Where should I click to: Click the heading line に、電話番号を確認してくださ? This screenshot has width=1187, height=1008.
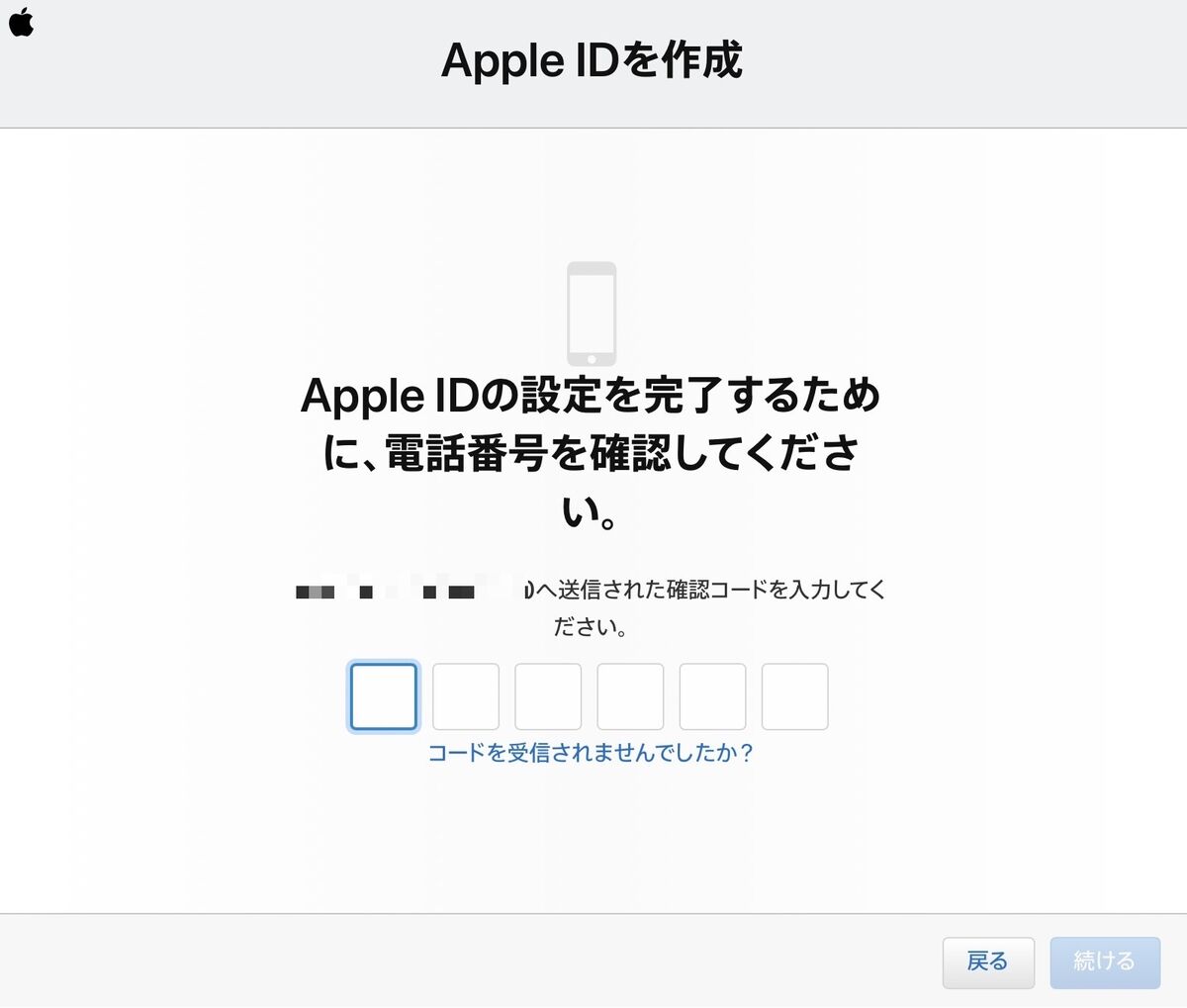[x=591, y=453]
